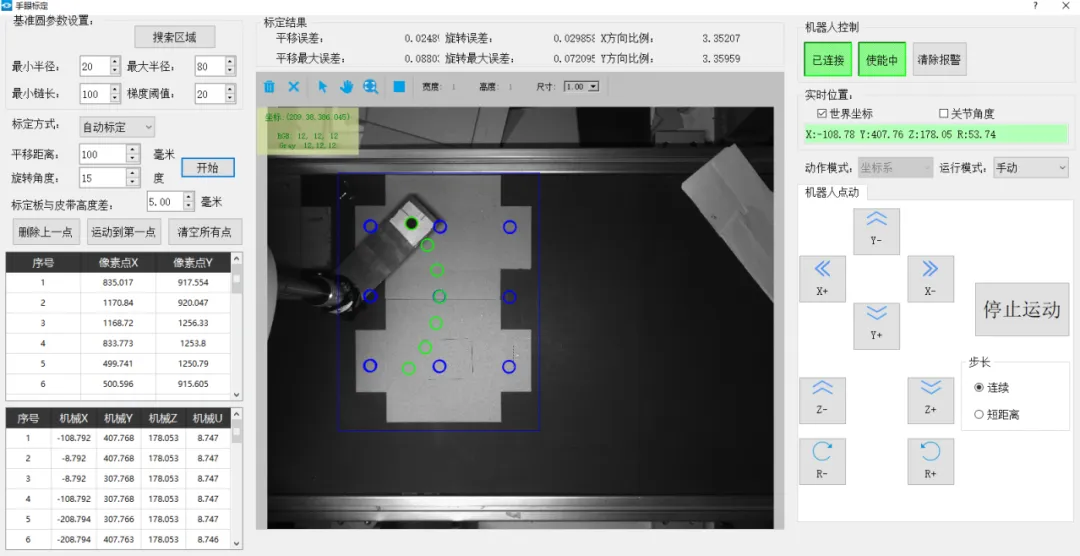The width and height of the screenshot is (1080, 556).
Task: Click the blue X clear icon
Action: (293, 87)
